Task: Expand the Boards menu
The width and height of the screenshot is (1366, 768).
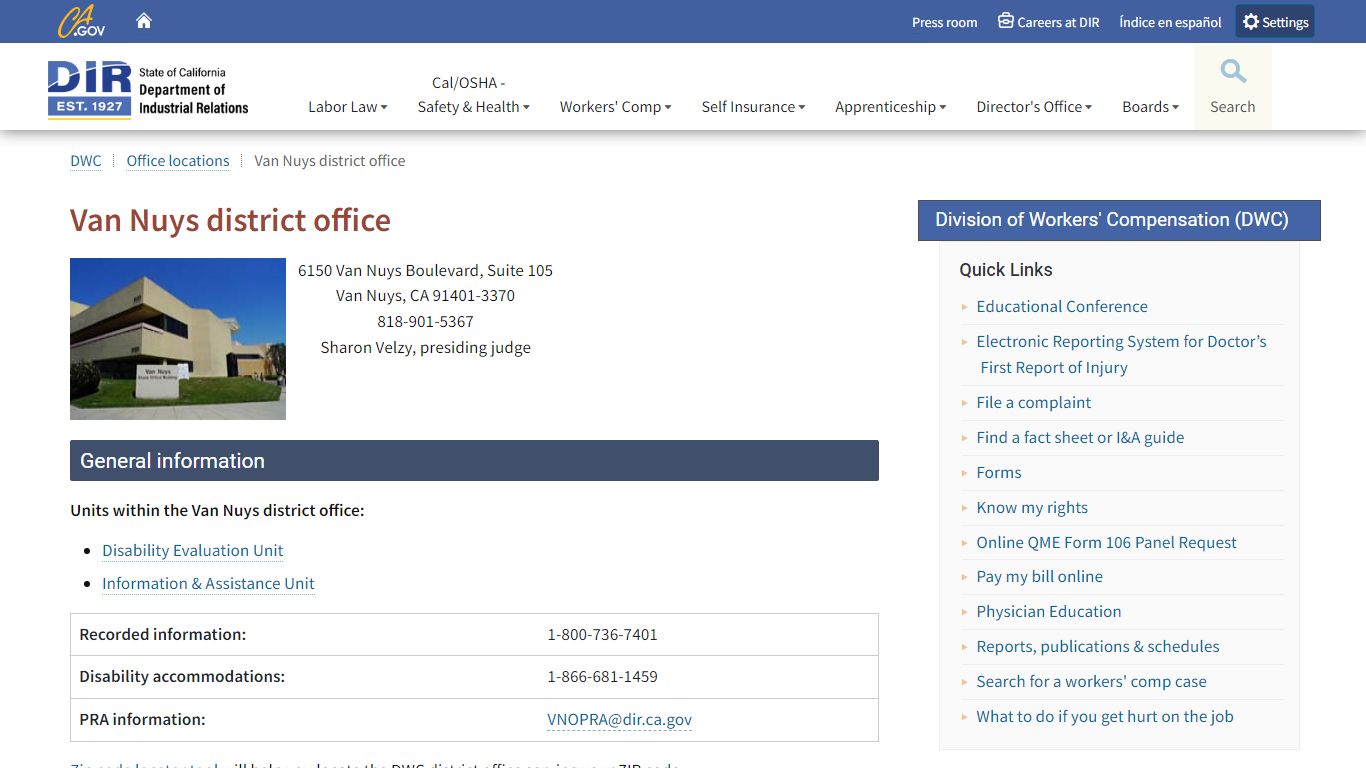Action: click(x=1150, y=107)
